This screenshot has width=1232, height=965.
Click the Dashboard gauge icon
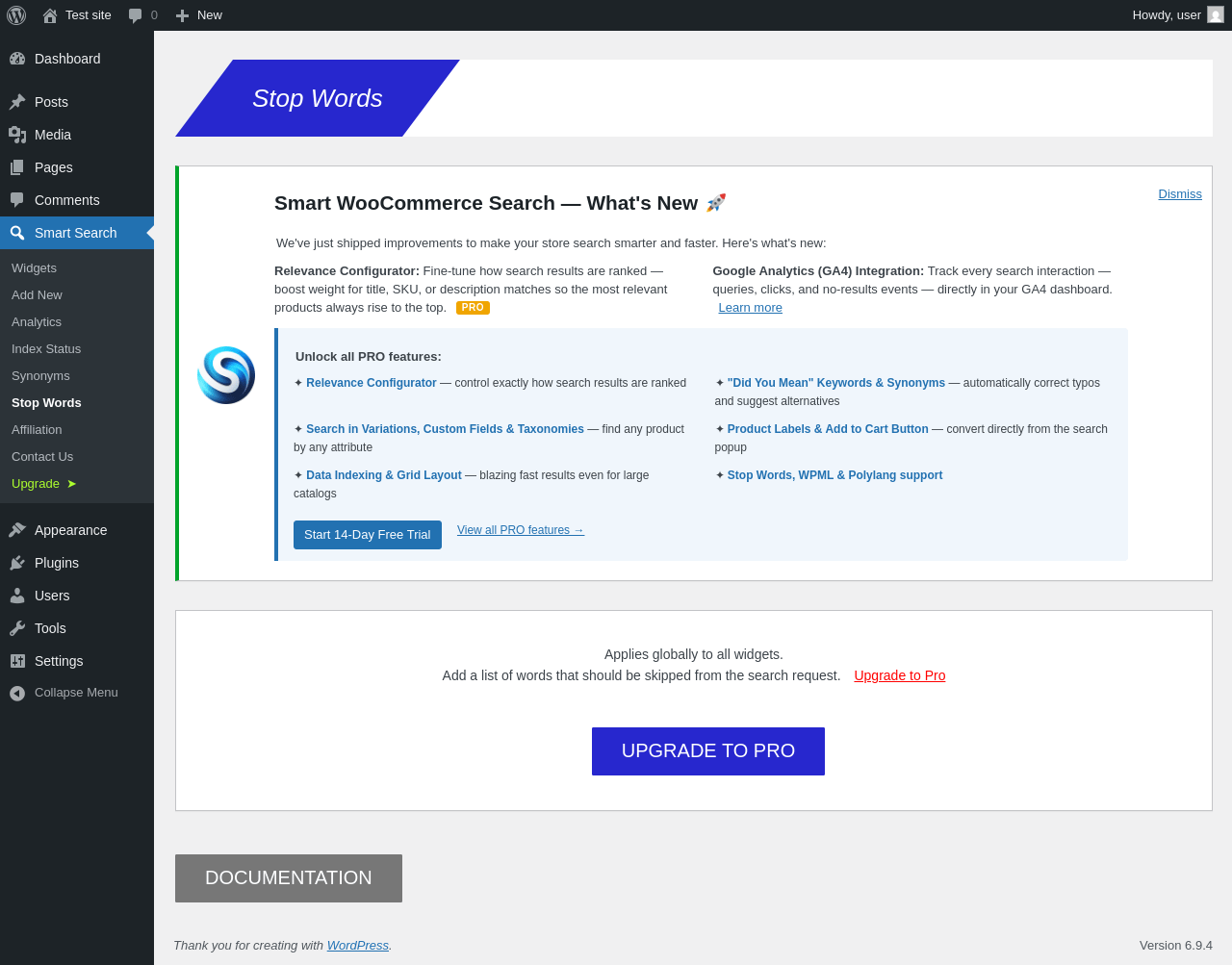click(17, 59)
